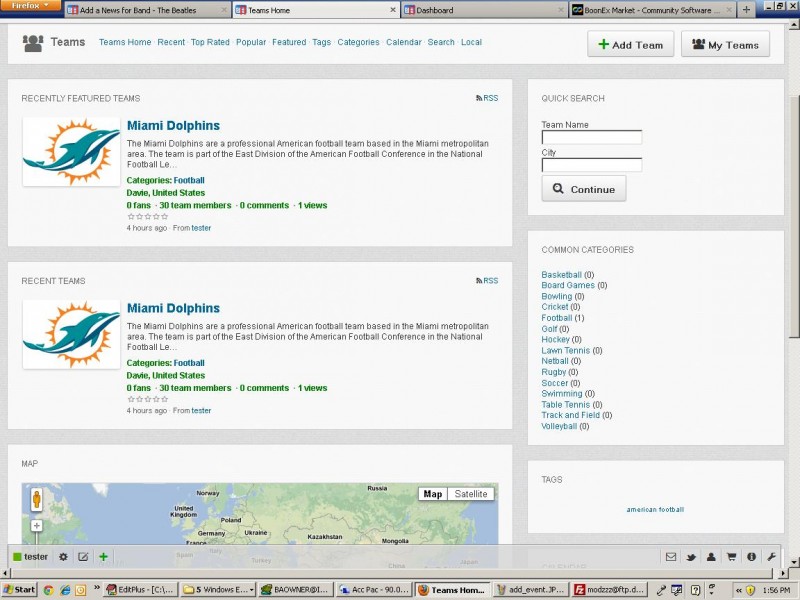Open the Volleyball category
This screenshot has width=800, height=600.
pos(559,426)
